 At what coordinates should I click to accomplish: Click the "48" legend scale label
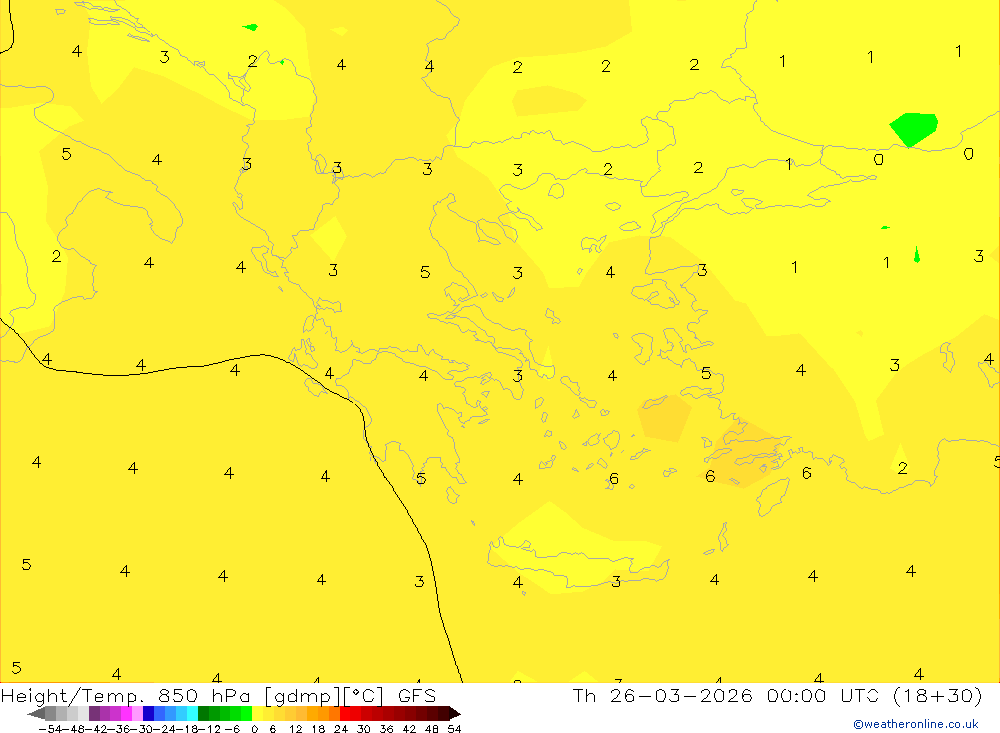click(x=432, y=729)
